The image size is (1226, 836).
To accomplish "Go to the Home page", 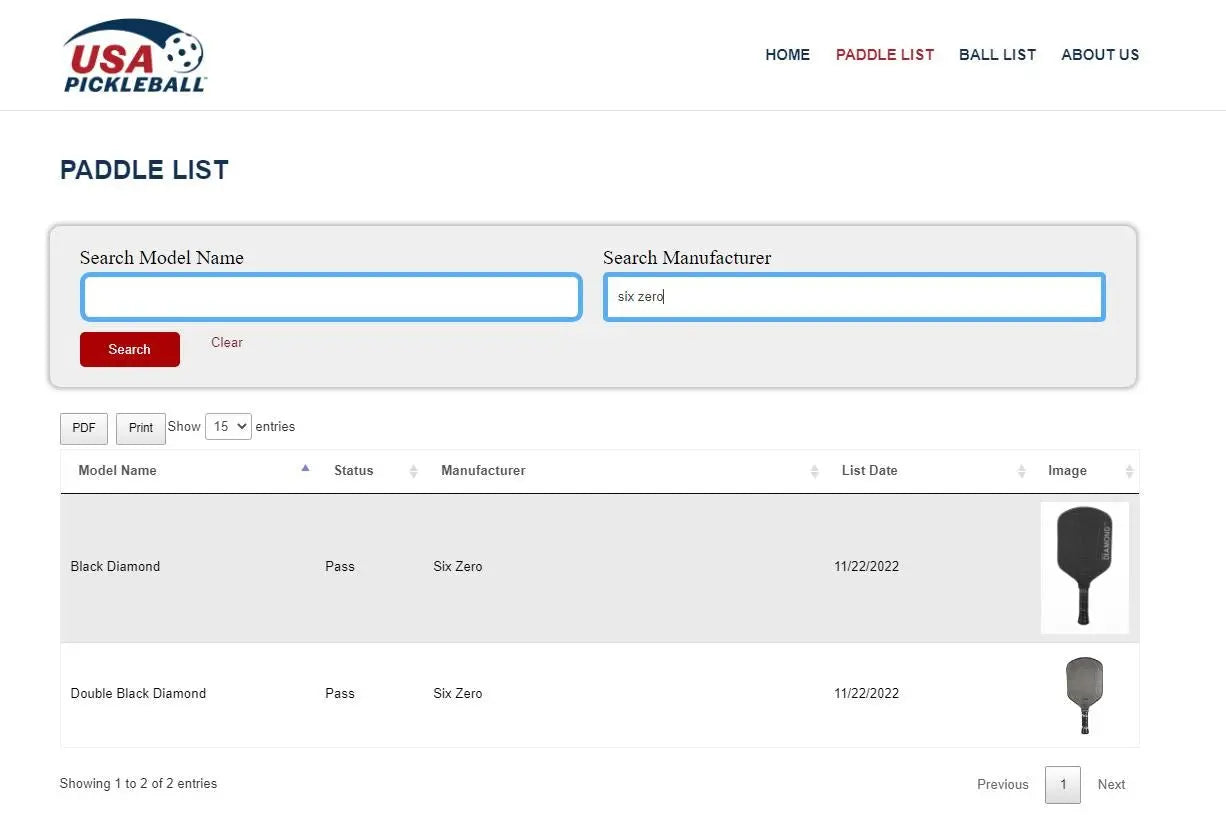I will (x=787, y=55).
